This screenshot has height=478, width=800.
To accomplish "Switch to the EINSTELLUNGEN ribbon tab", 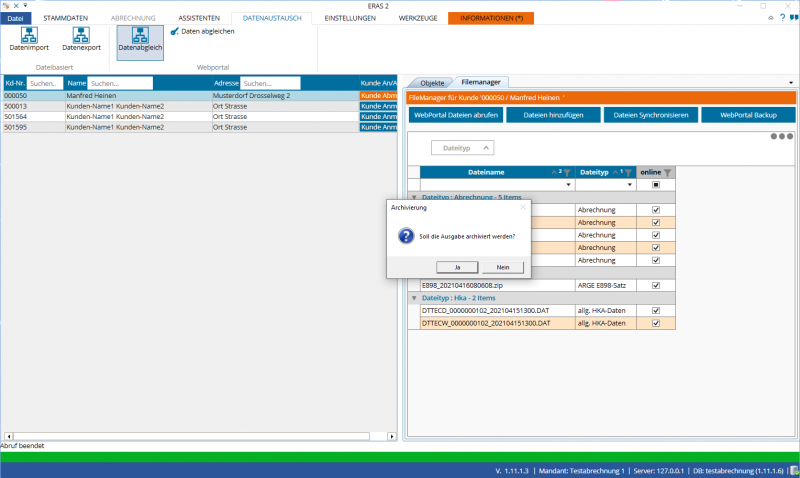I will pos(350,18).
